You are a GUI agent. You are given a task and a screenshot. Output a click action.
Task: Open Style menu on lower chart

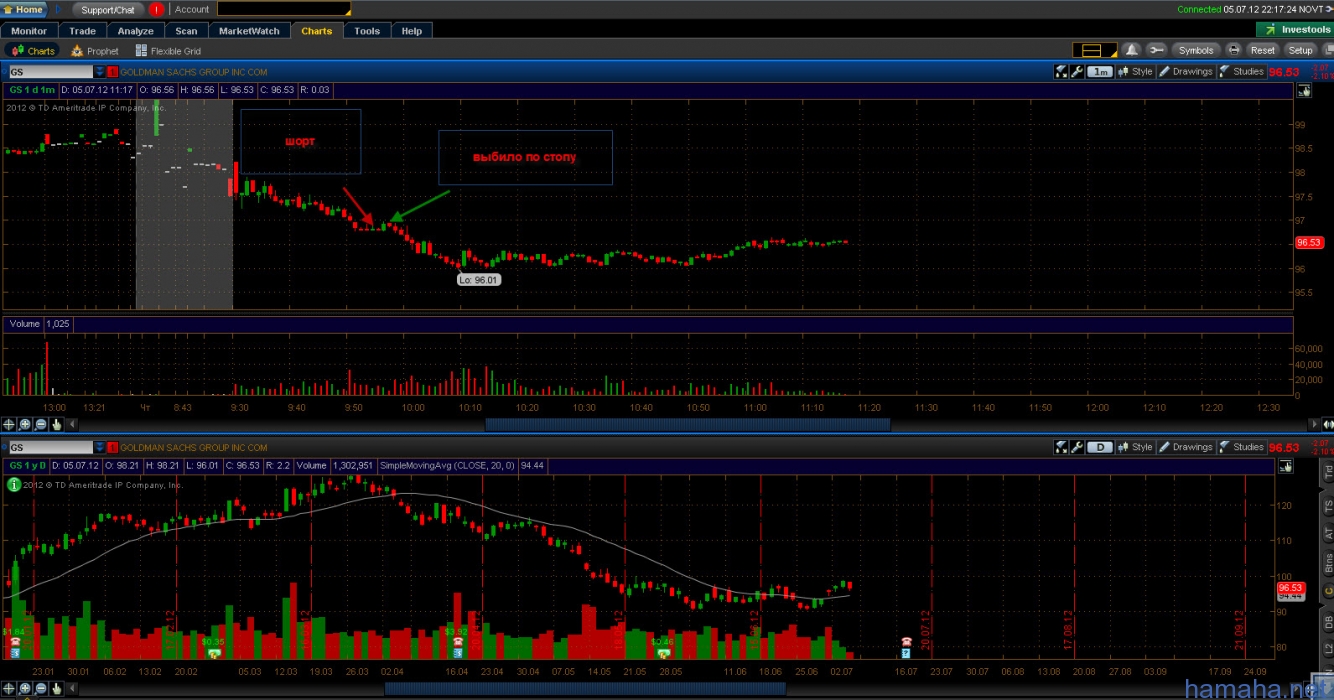1135,447
